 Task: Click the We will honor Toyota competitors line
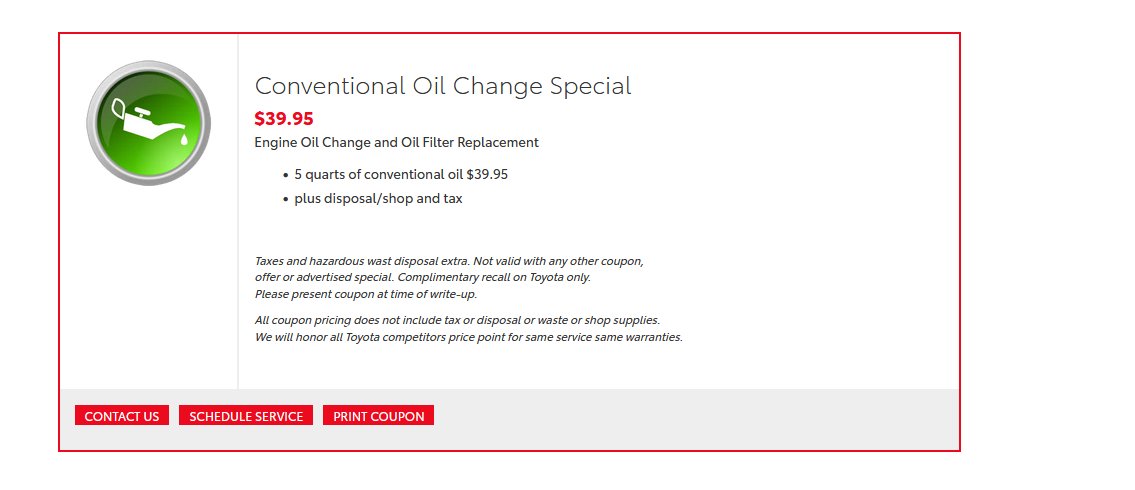[468, 337]
